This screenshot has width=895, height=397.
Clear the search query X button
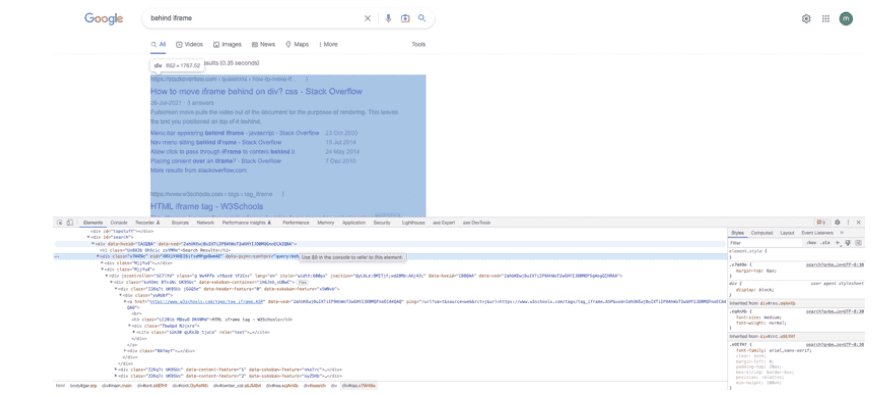click(x=368, y=18)
